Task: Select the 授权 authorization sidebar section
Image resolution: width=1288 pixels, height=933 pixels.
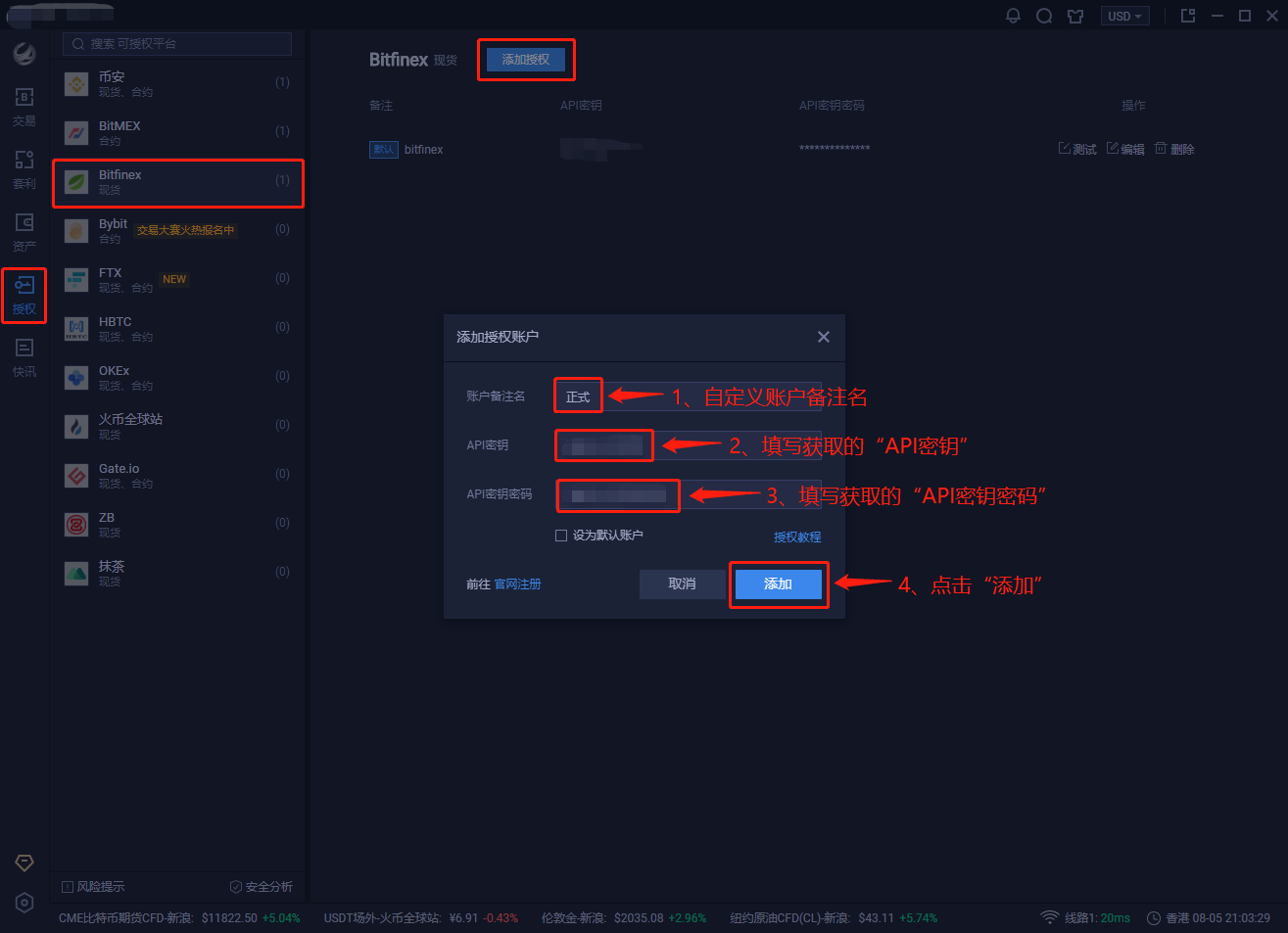Action: pos(24,296)
